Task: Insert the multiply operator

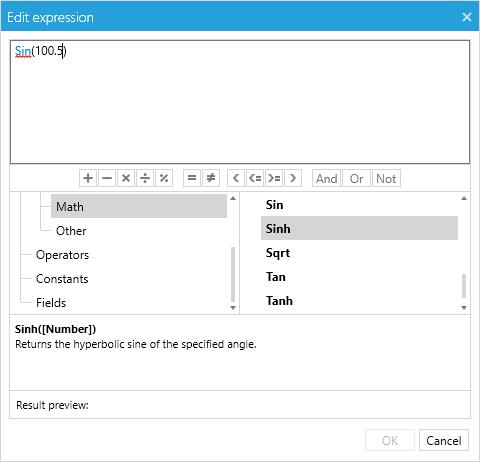Action: 126,178
